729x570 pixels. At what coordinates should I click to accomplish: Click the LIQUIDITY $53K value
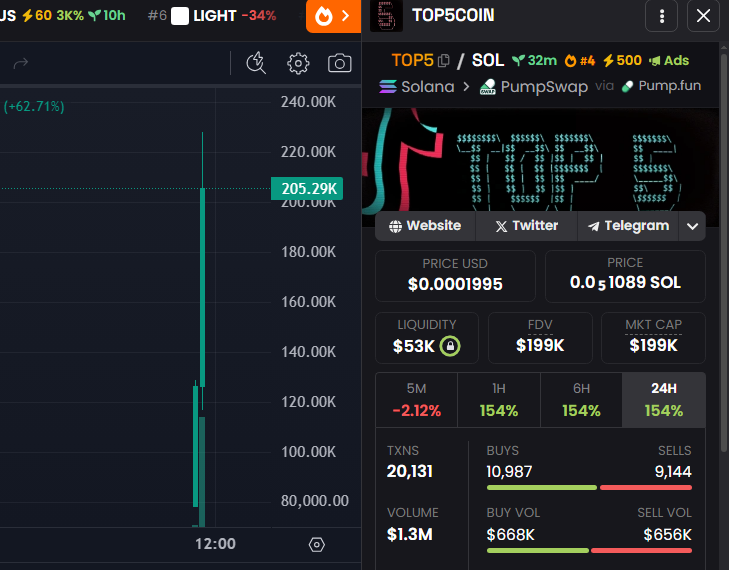click(413, 346)
